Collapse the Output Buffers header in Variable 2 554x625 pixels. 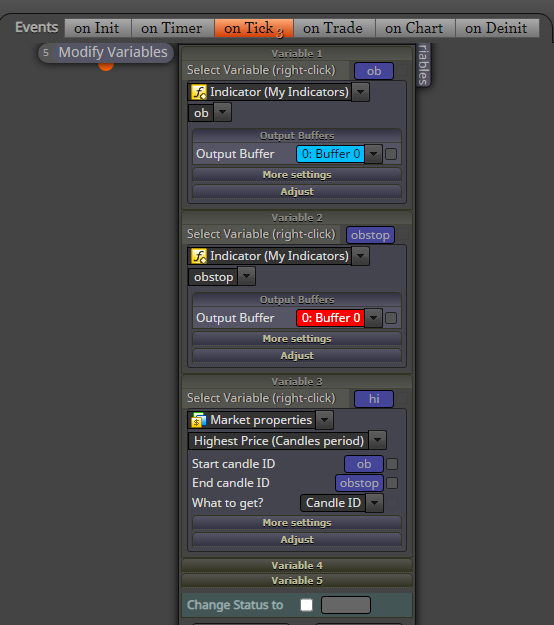(x=297, y=300)
